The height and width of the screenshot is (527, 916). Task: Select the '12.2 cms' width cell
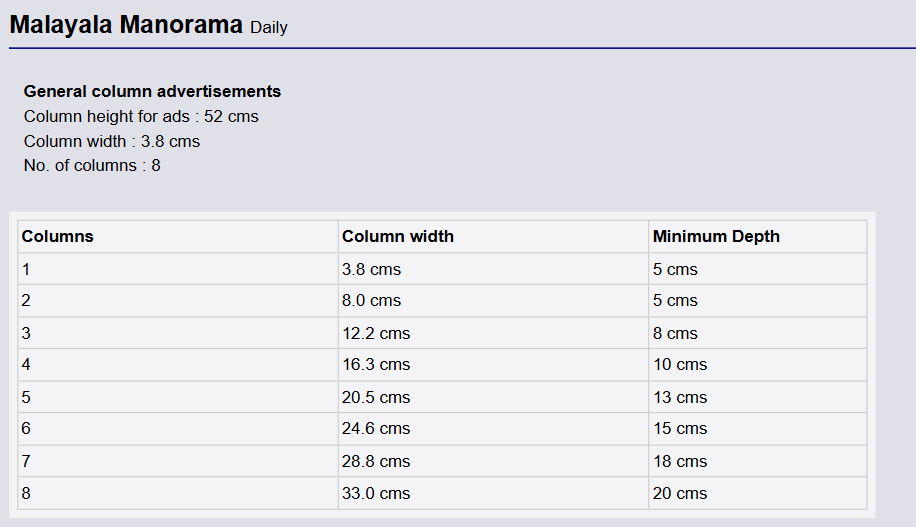point(494,333)
